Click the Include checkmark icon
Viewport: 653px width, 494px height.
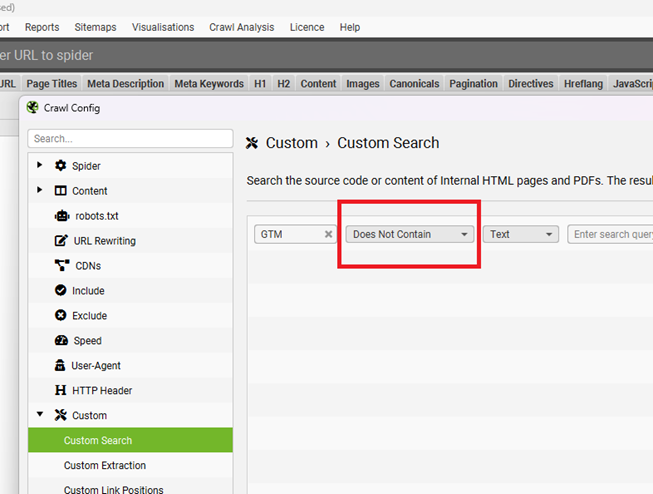(60, 290)
